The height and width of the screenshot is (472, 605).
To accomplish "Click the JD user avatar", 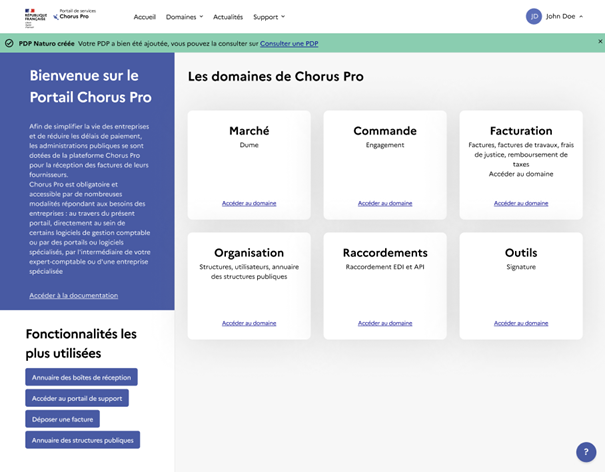I will pyautogui.click(x=534, y=16).
